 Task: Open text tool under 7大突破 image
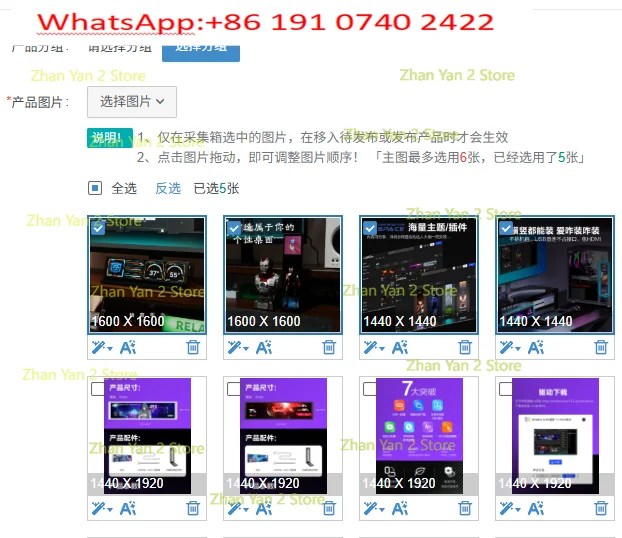click(x=400, y=508)
